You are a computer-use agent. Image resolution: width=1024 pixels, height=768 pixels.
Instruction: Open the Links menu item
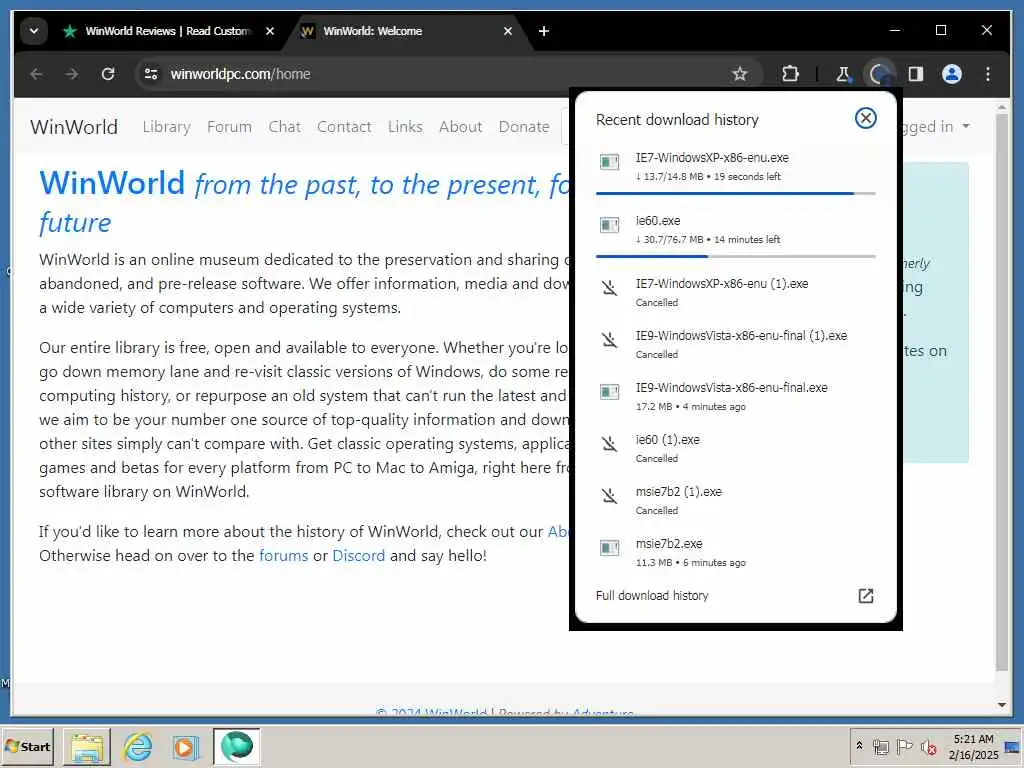tap(405, 127)
